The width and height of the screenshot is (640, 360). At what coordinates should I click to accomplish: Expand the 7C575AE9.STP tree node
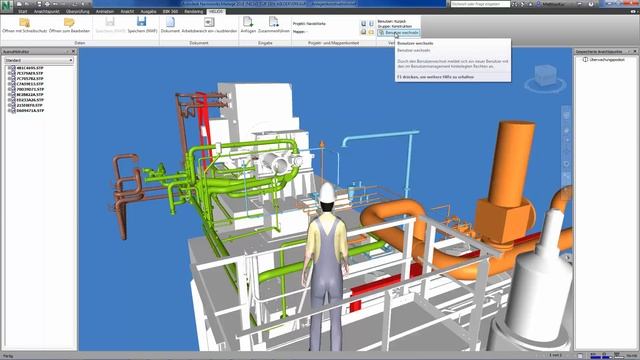(x=9, y=73)
